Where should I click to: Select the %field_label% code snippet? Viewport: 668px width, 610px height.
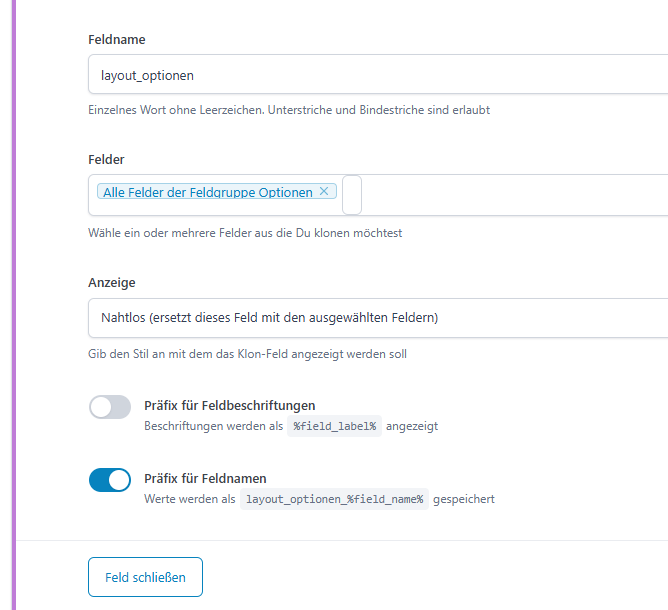point(334,426)
